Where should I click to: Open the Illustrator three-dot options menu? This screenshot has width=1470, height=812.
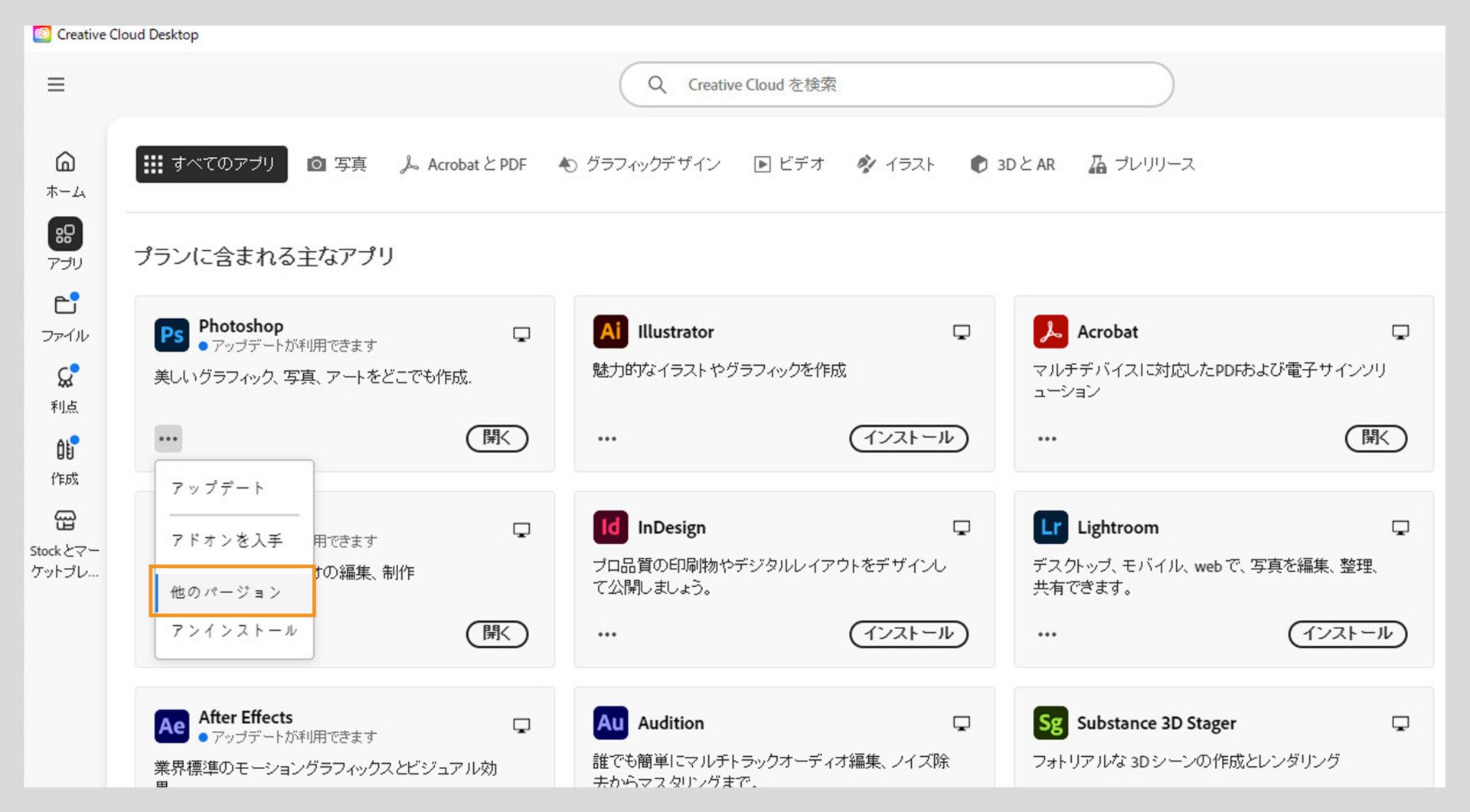607,439
